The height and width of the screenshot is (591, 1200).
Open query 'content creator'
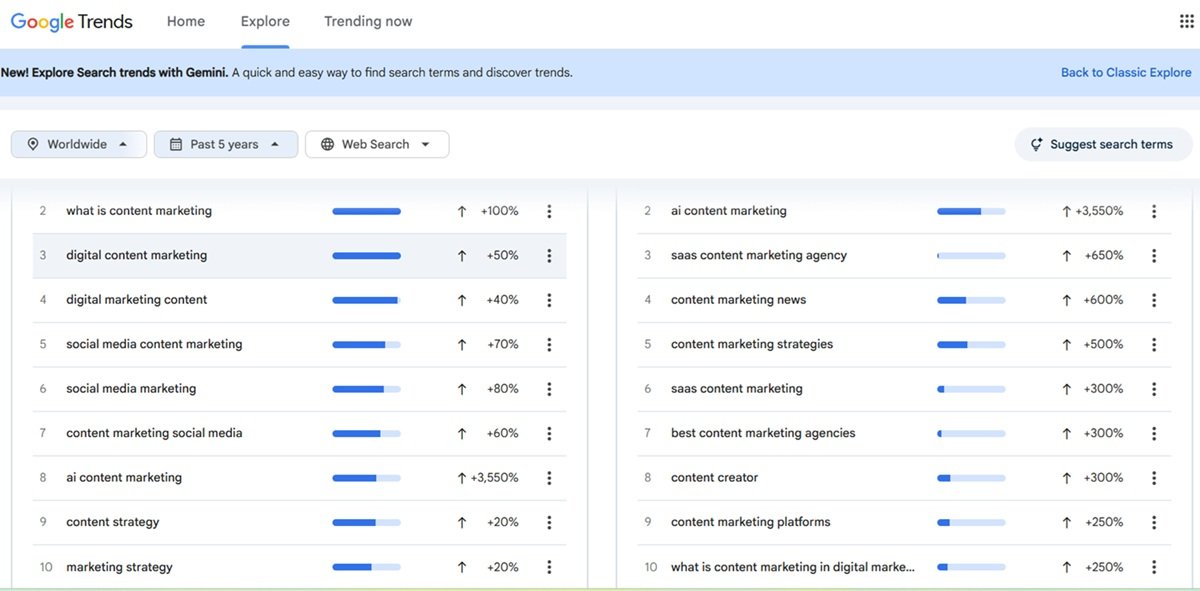click(715, 477)
